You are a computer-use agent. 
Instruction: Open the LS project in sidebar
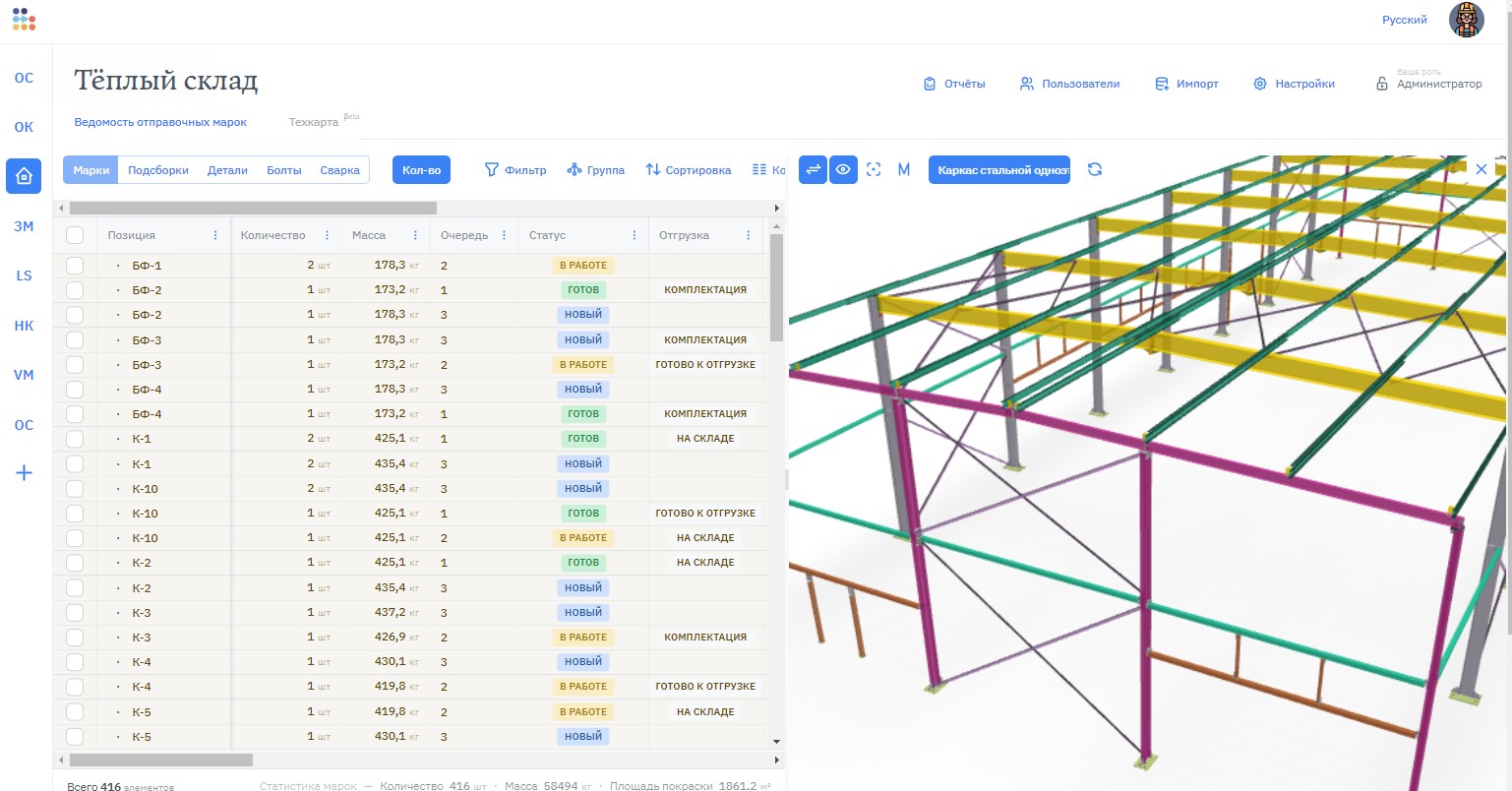24,275
